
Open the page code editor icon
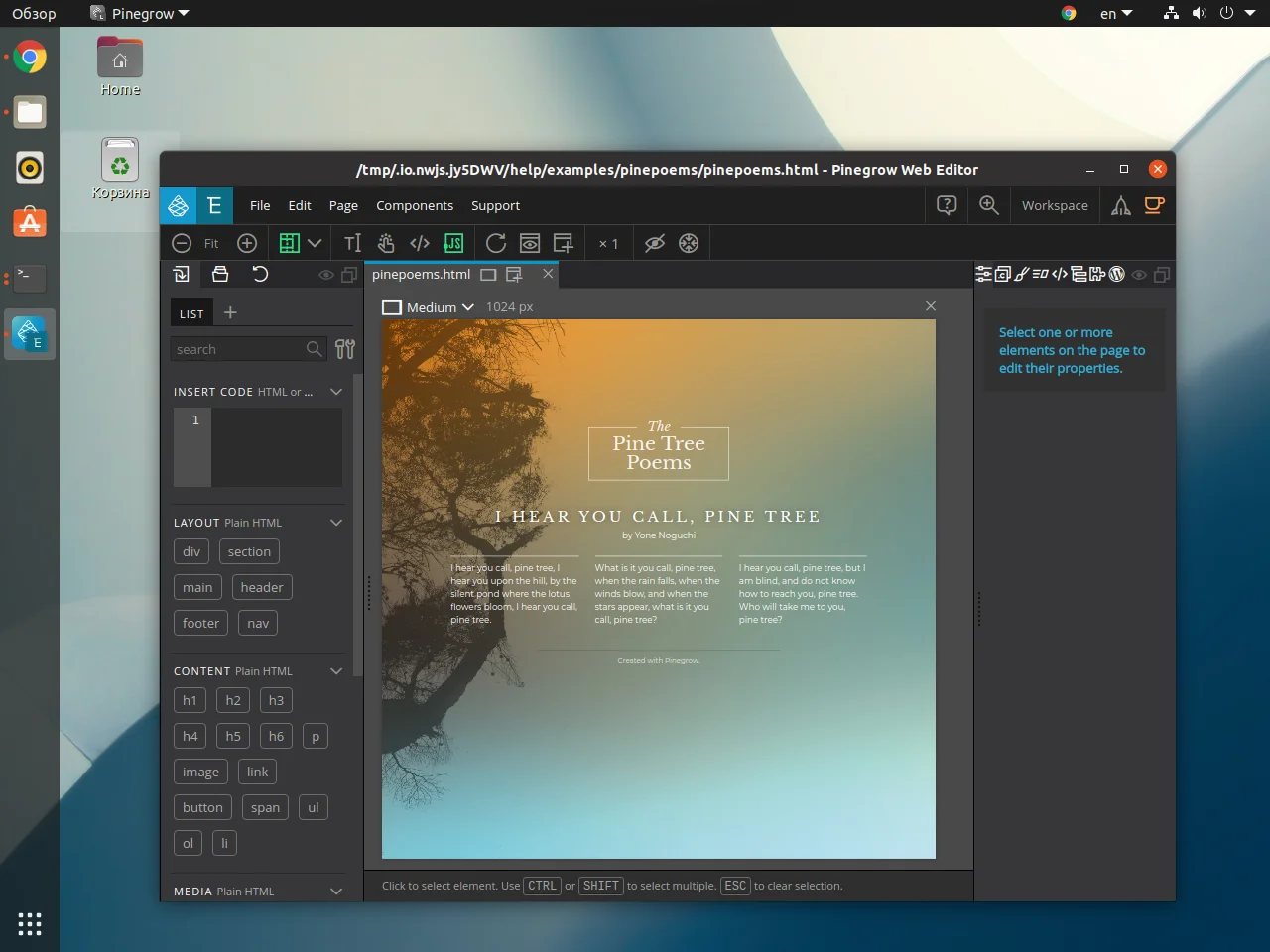pos(420,243)
